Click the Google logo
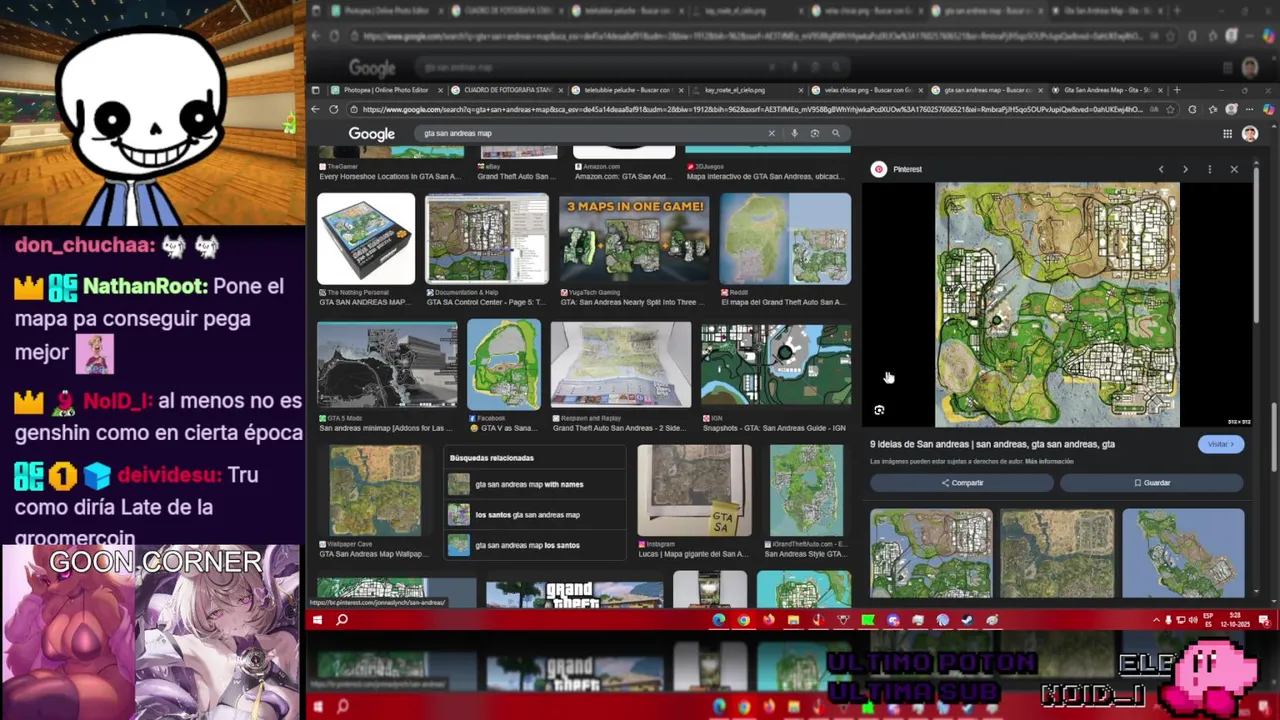This screenshot has height=720, width=1280. click(x=372, y=134)
